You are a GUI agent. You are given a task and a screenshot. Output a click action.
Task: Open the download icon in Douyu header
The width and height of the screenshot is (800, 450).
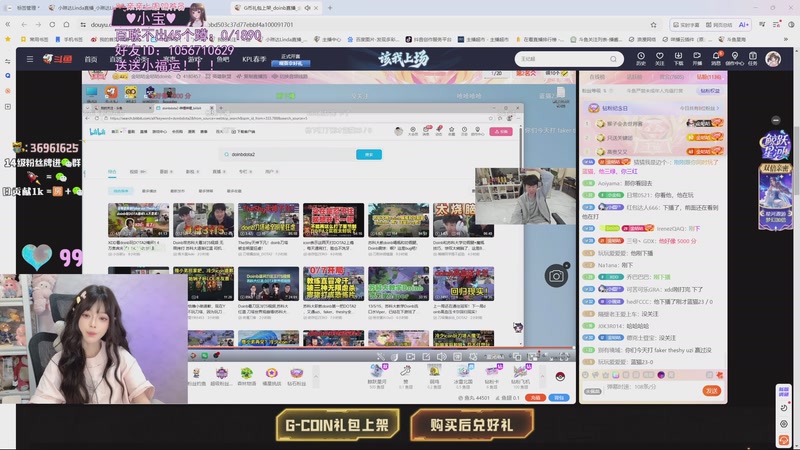pyautogui.click(x=678, y=59)
